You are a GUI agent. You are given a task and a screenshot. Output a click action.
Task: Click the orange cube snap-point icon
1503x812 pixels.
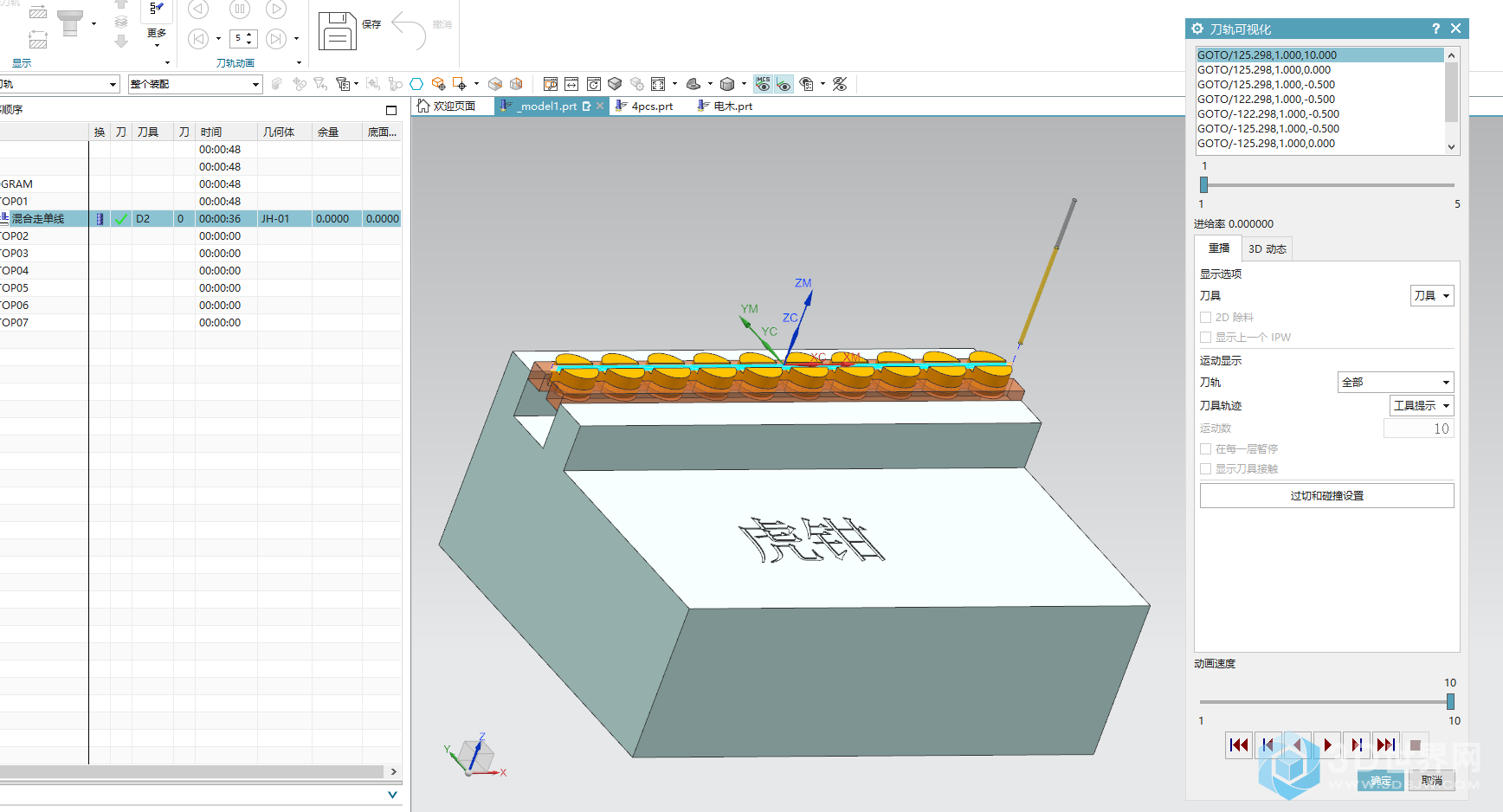coord(438,84)
